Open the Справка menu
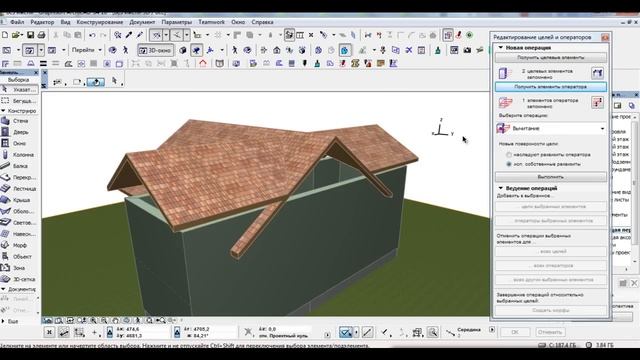The image size is (640, 360). coord(262,22)
